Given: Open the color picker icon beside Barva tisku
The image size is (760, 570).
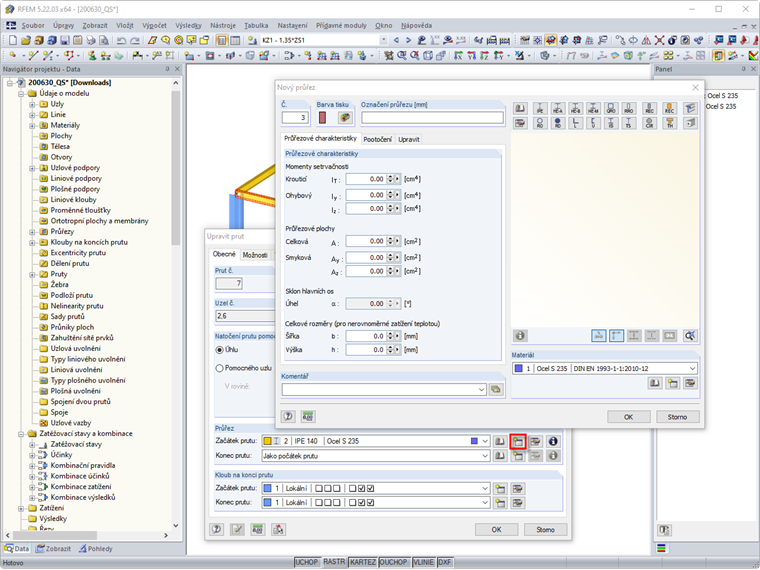Looking at the screenshot, I should click(345, 117).
